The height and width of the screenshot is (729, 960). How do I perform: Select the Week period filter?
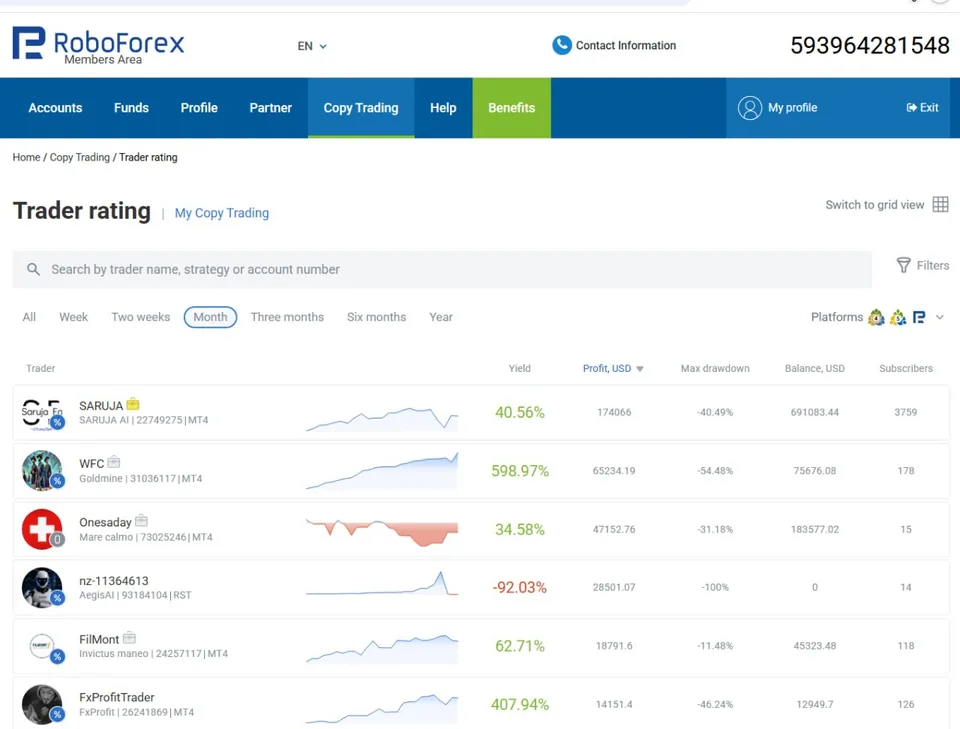[x=73, y=317]
